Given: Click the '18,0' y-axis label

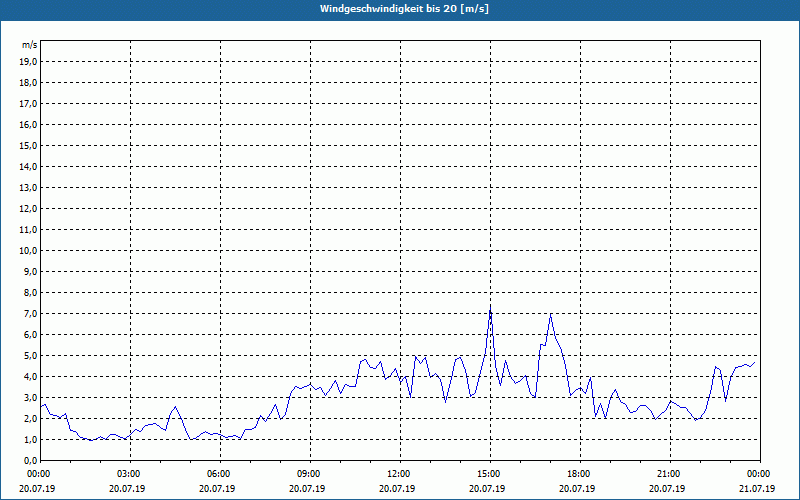Looking at the screenshot, I should tap(28, 83).
